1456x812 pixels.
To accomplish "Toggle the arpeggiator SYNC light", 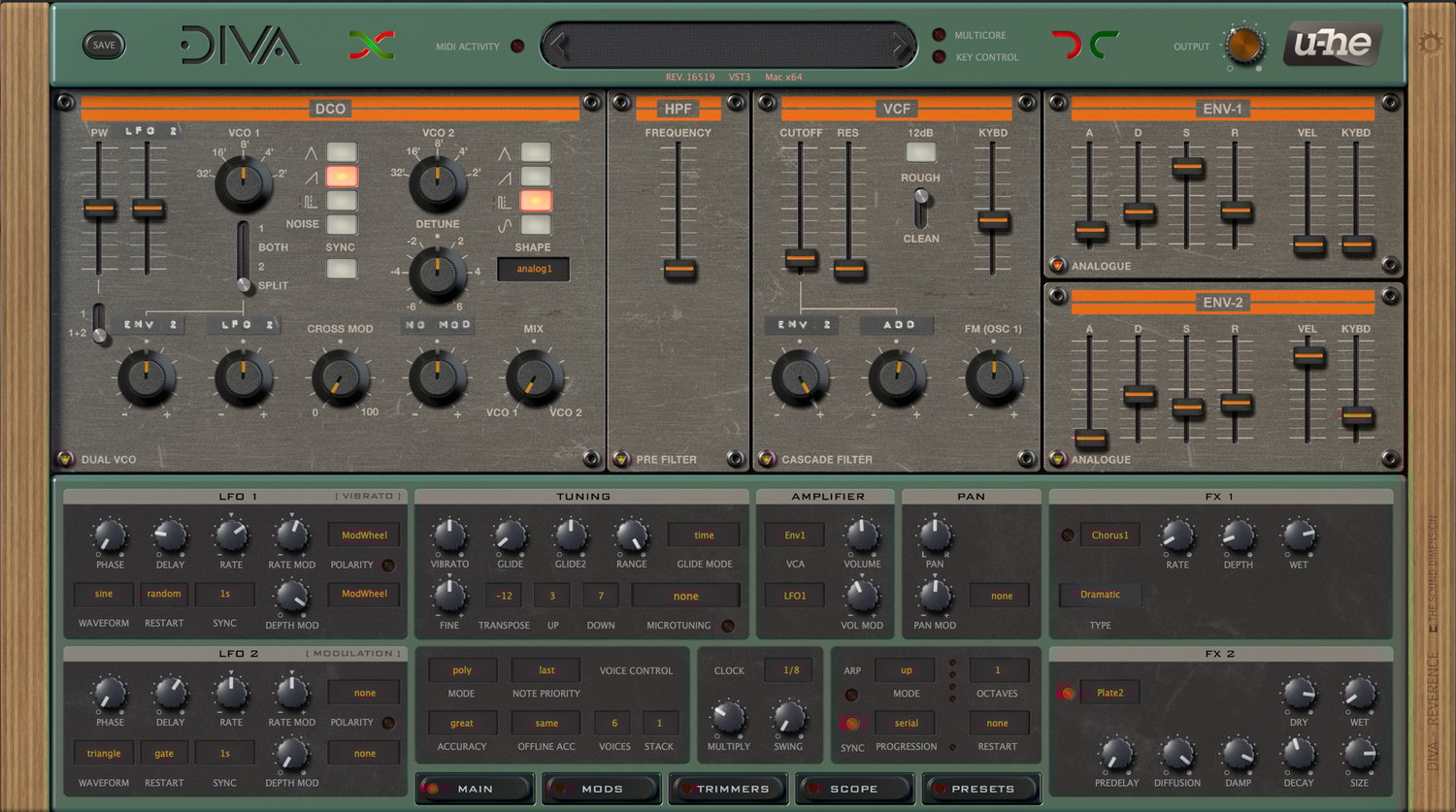I will coord(851,724).
